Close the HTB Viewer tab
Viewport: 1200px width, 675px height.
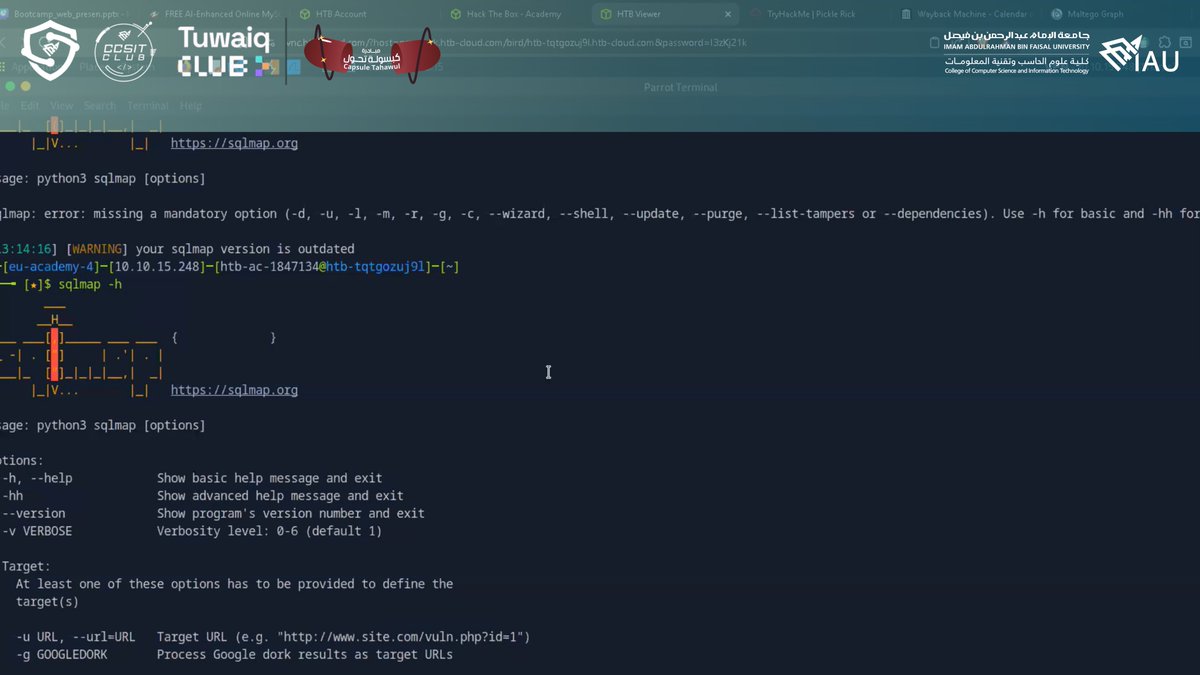tap(728, 13)
